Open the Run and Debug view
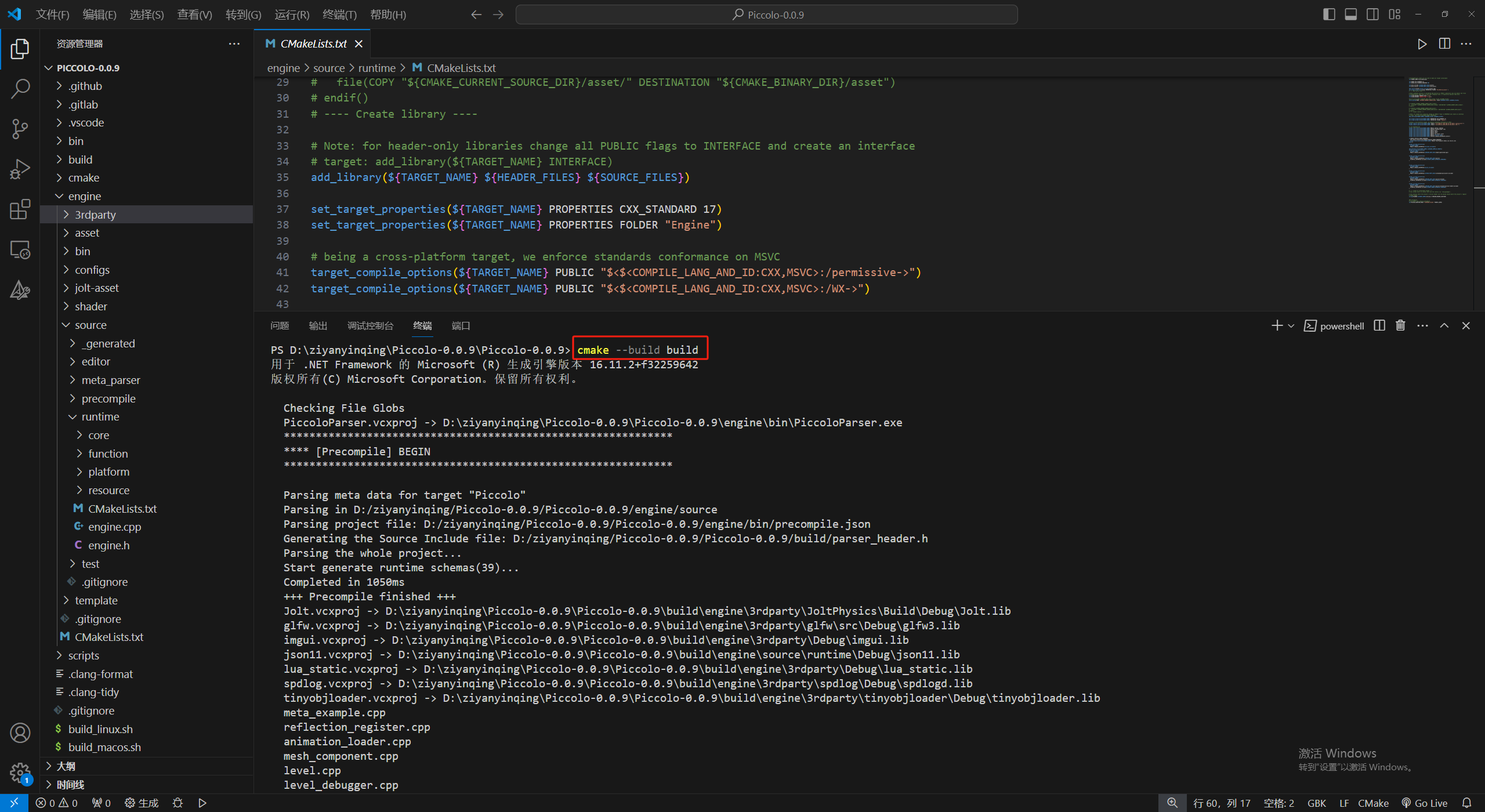The width and height of the screenshot is (1485, 812). pyautogui.click(x=20, y=169)
